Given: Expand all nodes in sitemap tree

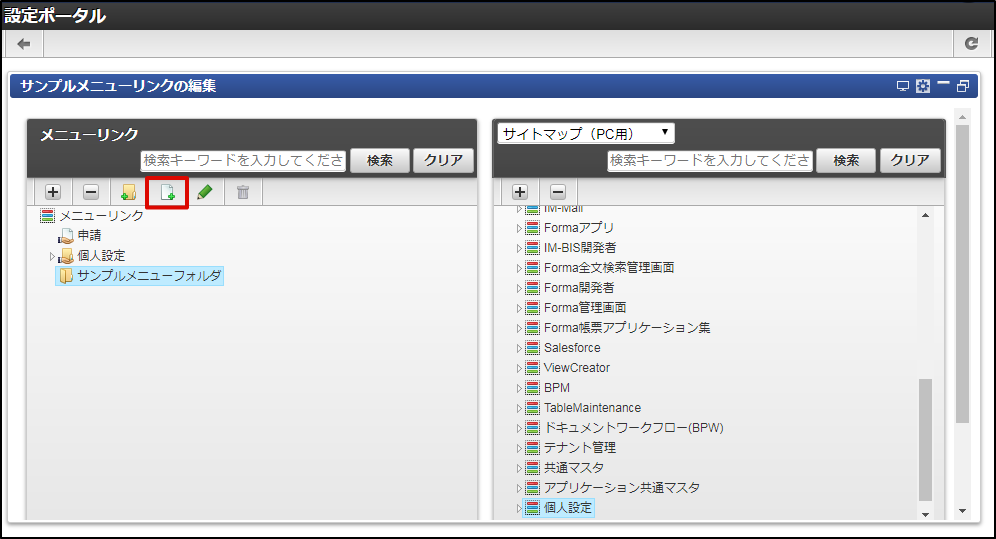Looking at the screenshot, I should point(520,192).
